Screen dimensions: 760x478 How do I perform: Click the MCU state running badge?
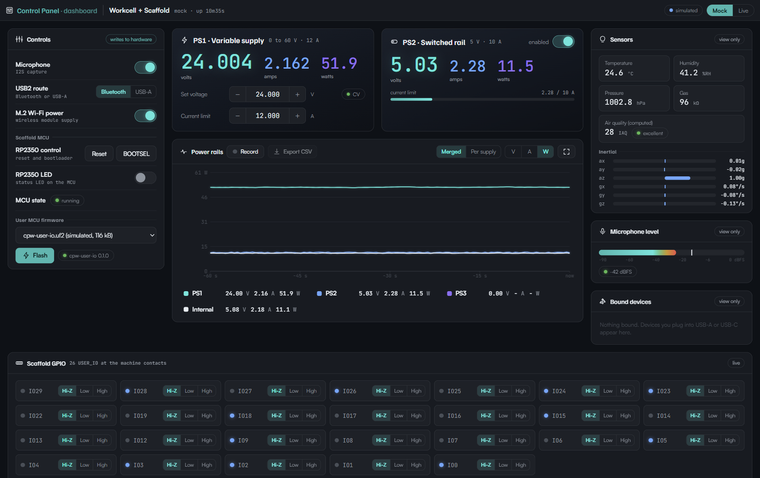pos(67,201)
